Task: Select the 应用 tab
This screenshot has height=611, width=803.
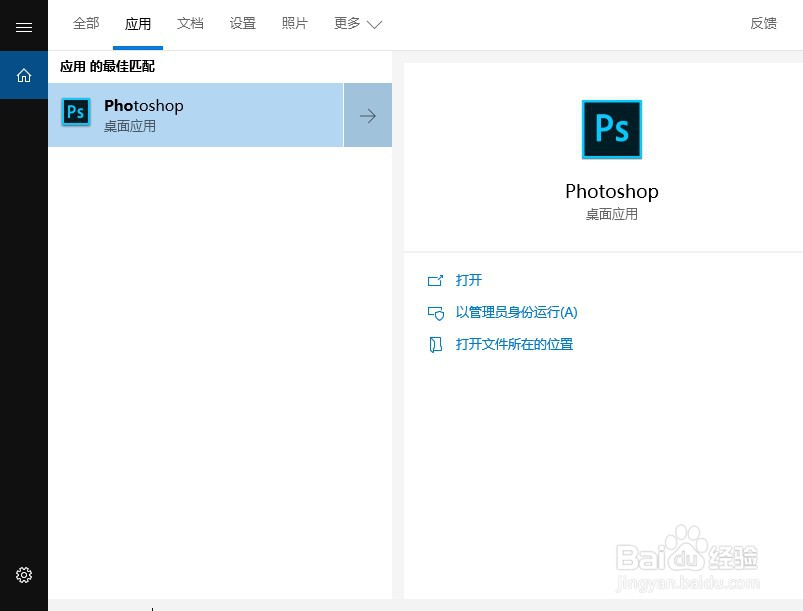Action: [x=138, y=24]
